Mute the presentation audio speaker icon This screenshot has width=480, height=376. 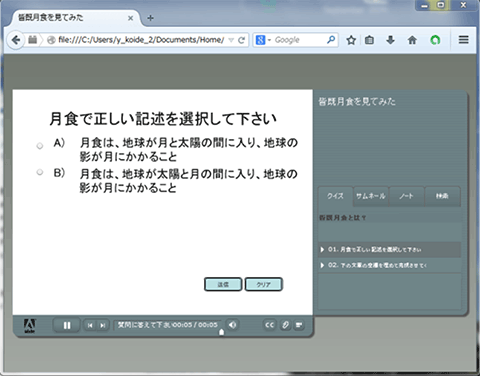pos(233,325)
